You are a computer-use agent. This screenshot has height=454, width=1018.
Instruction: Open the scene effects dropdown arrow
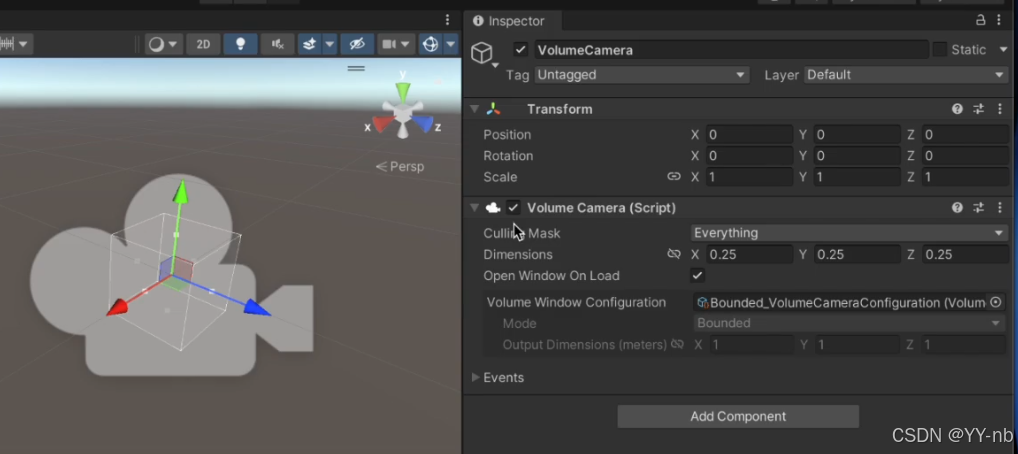[330, 44]
